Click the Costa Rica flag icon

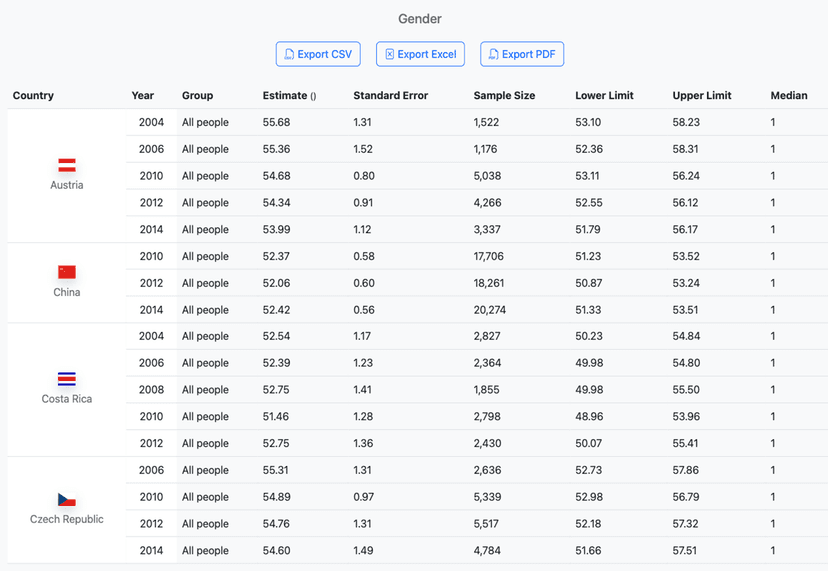tap(67, 379)
